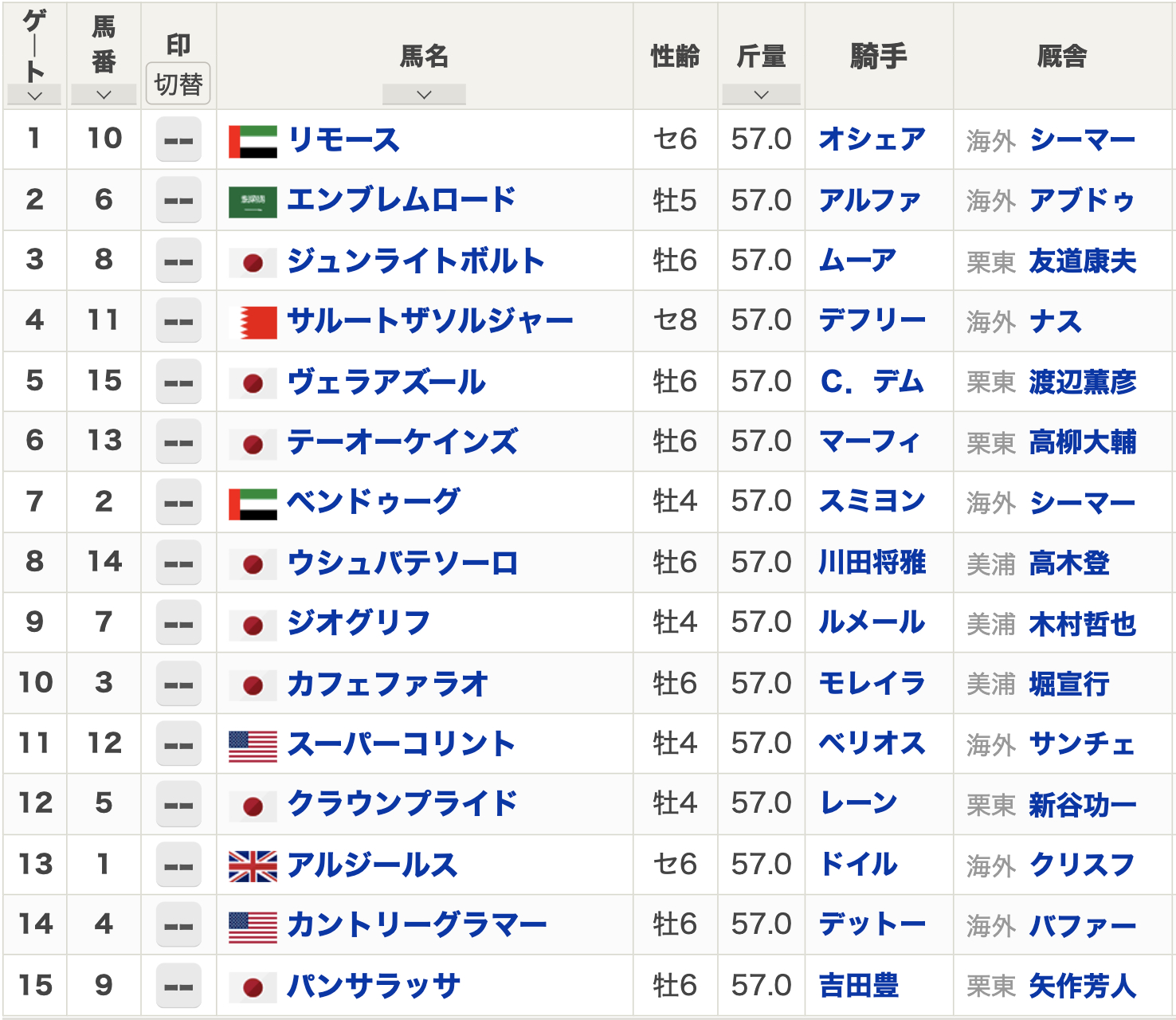Click the US flag beside スーパーコリント

(x=253, y=746)
